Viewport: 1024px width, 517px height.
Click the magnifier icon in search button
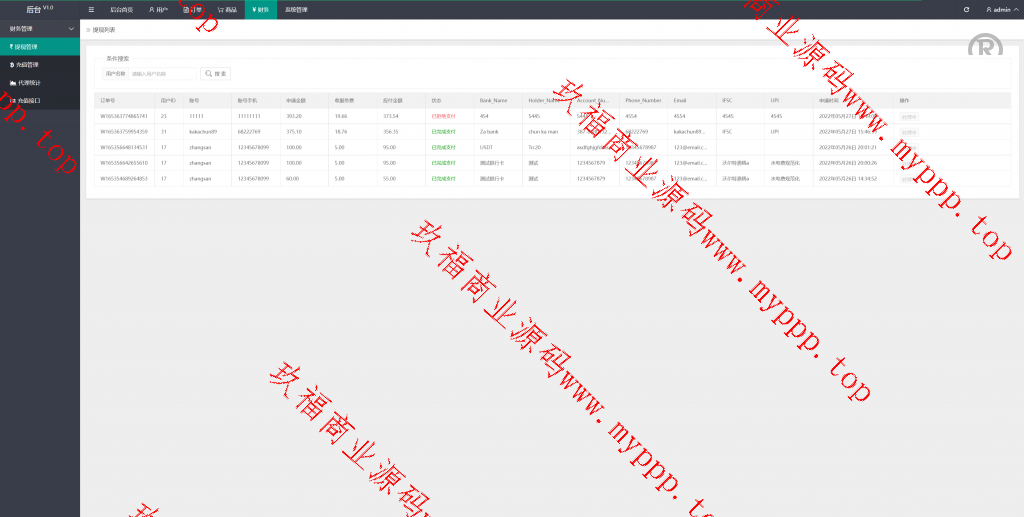209,73
